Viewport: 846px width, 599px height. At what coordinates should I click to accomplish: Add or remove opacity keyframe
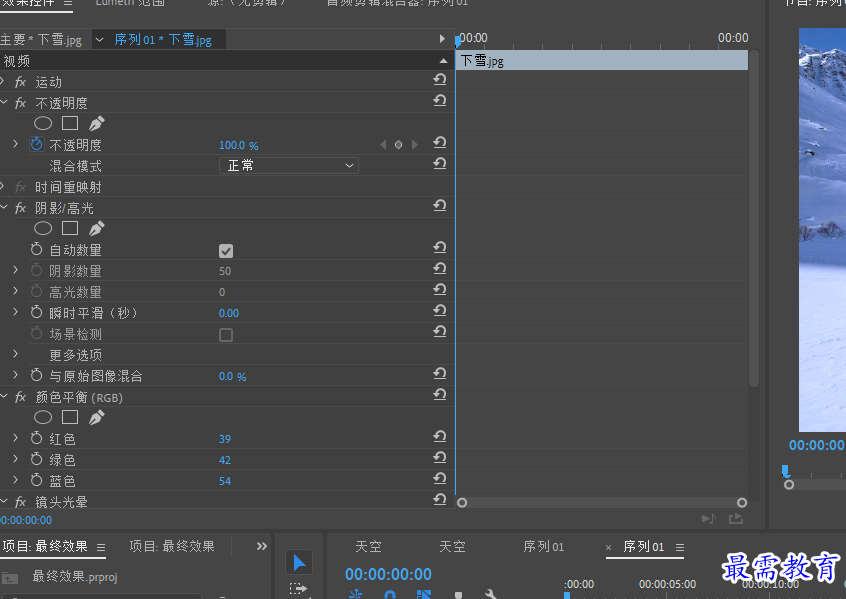coord(398,145)
